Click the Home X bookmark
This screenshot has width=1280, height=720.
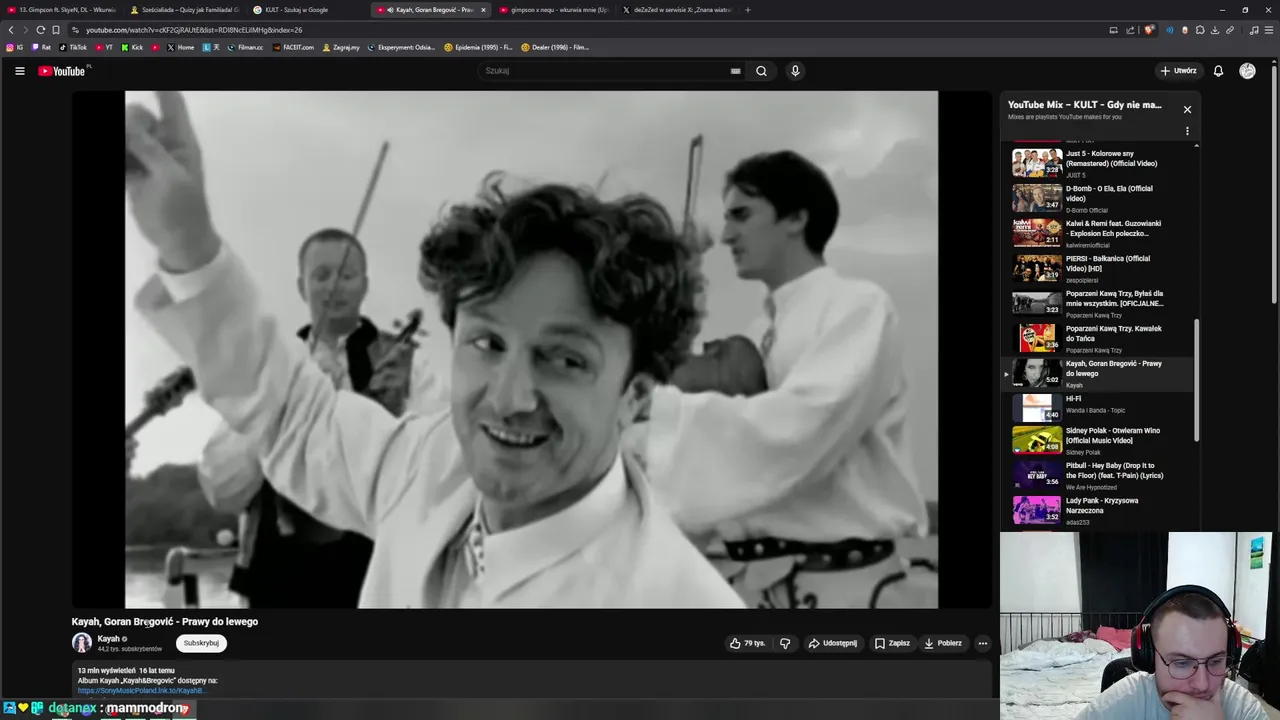[180, 47]
